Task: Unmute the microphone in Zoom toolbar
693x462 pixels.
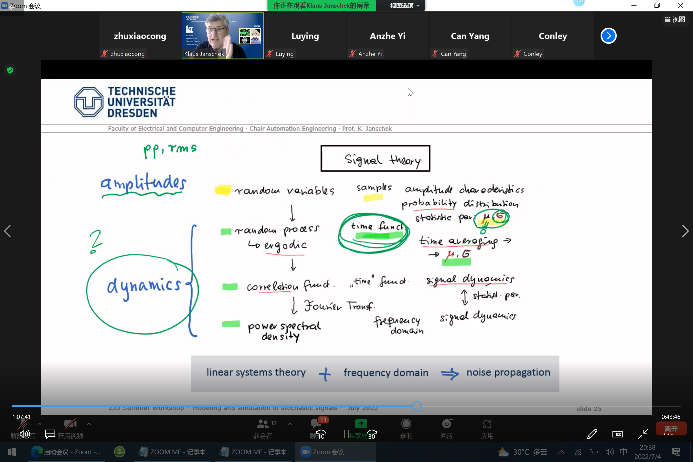Action: click(17, 427)
